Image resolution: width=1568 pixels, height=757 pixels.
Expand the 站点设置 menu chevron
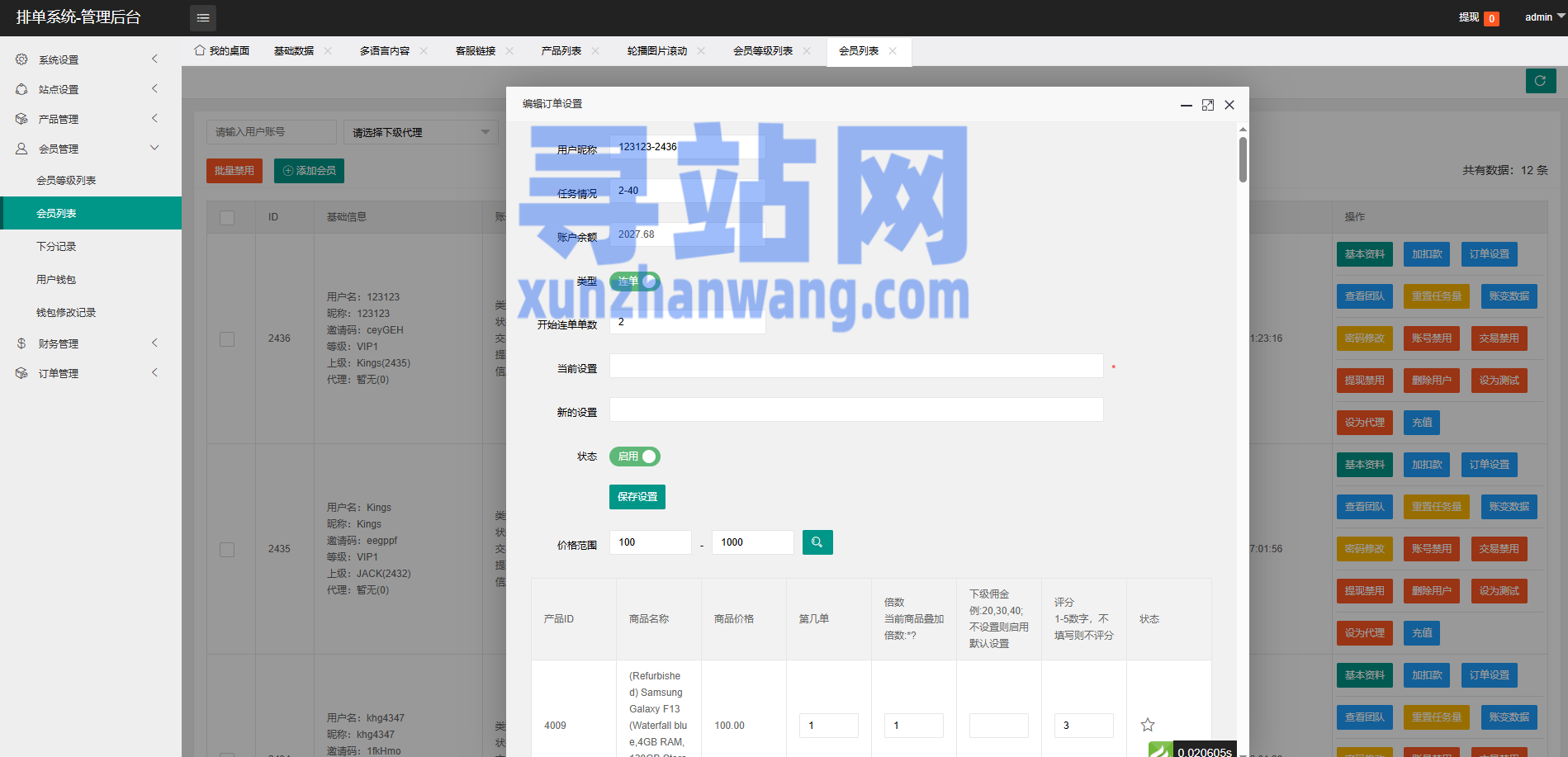tap(154, 88)
